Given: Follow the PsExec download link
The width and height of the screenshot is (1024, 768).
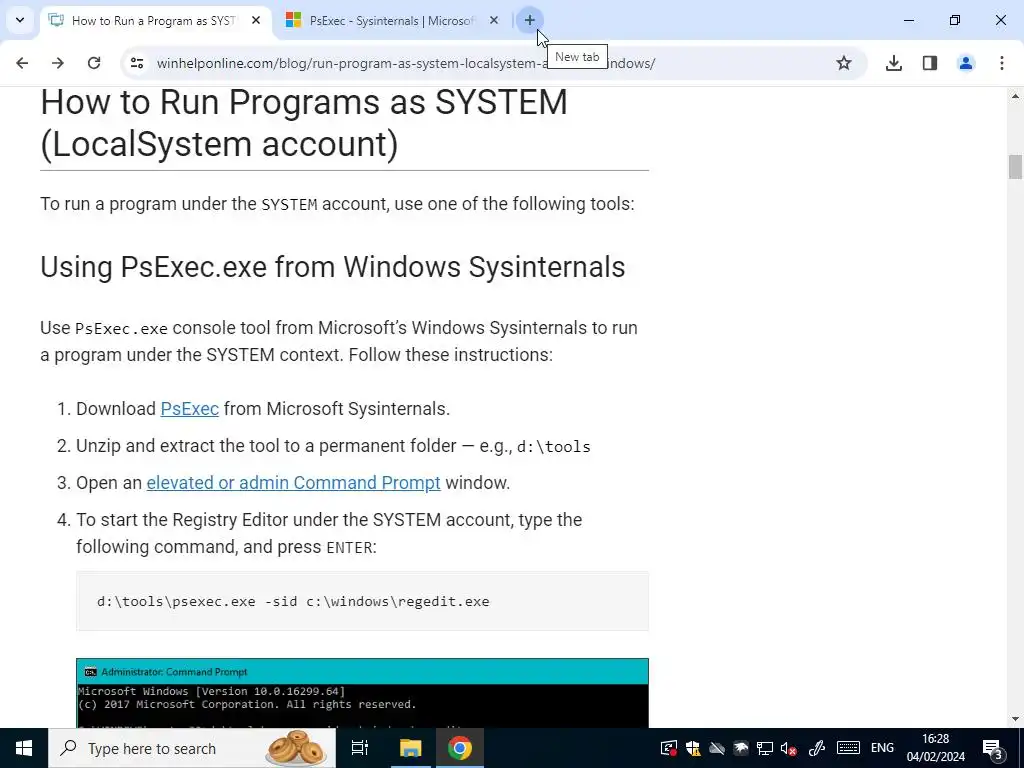Looking at the screenshot, I should 189,409.
